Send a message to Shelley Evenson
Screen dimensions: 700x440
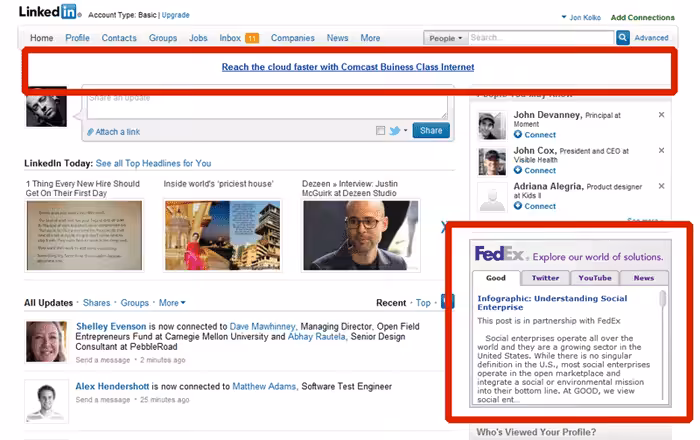(x=103, y=360)
